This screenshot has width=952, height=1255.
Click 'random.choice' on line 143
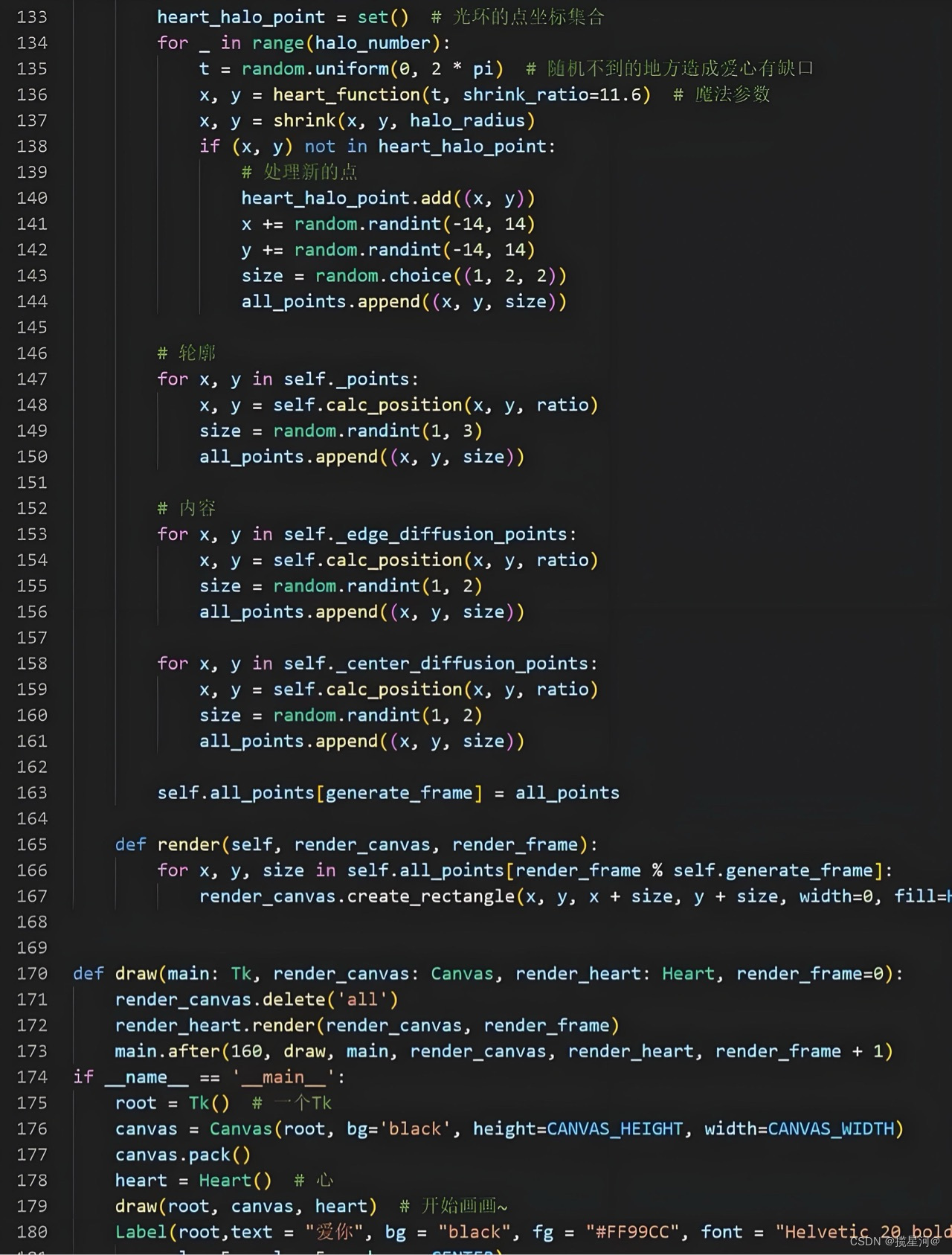383,275
